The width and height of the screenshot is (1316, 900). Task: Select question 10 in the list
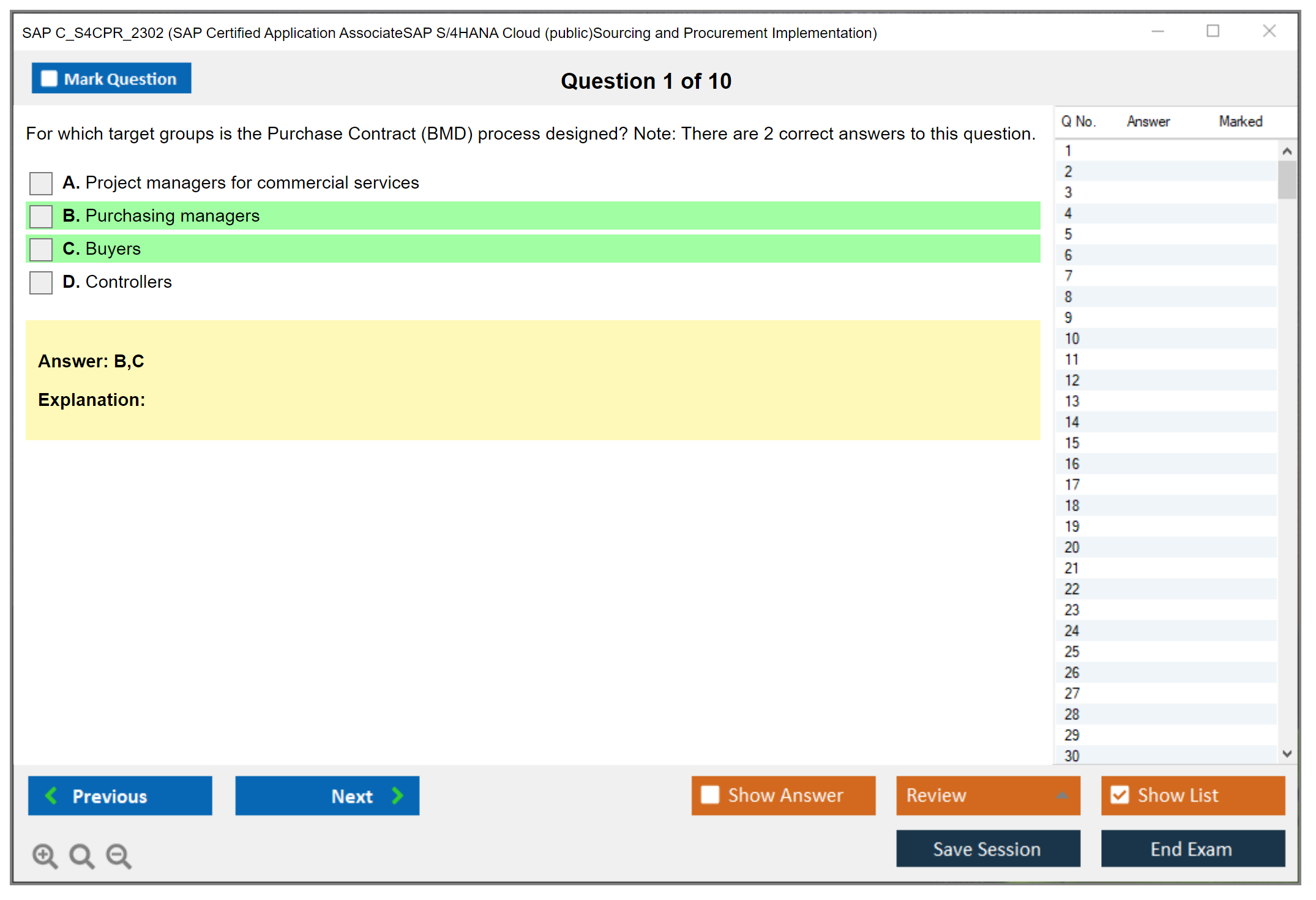point(1072,339)
